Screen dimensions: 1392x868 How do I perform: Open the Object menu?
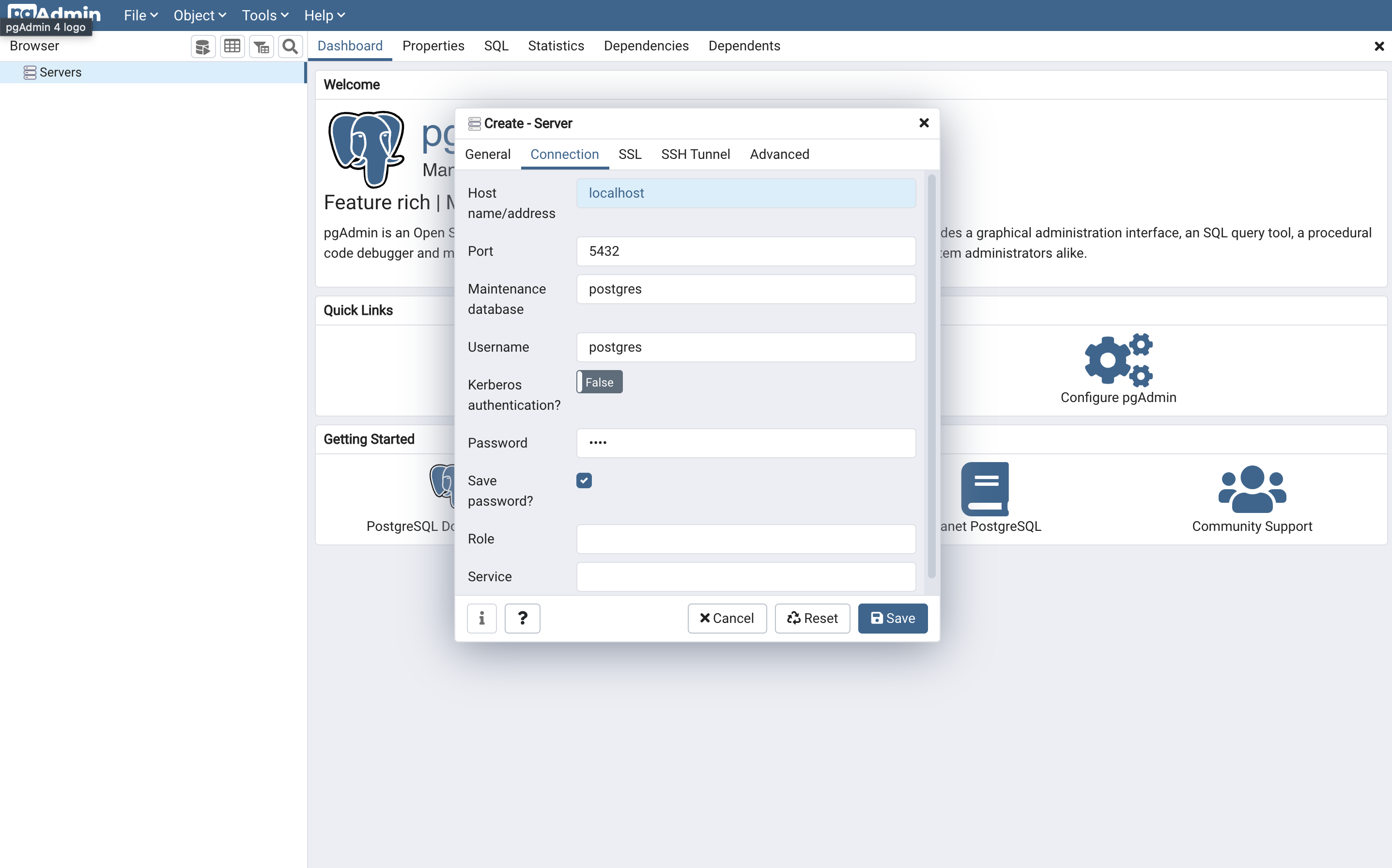[x=200, y=15]
